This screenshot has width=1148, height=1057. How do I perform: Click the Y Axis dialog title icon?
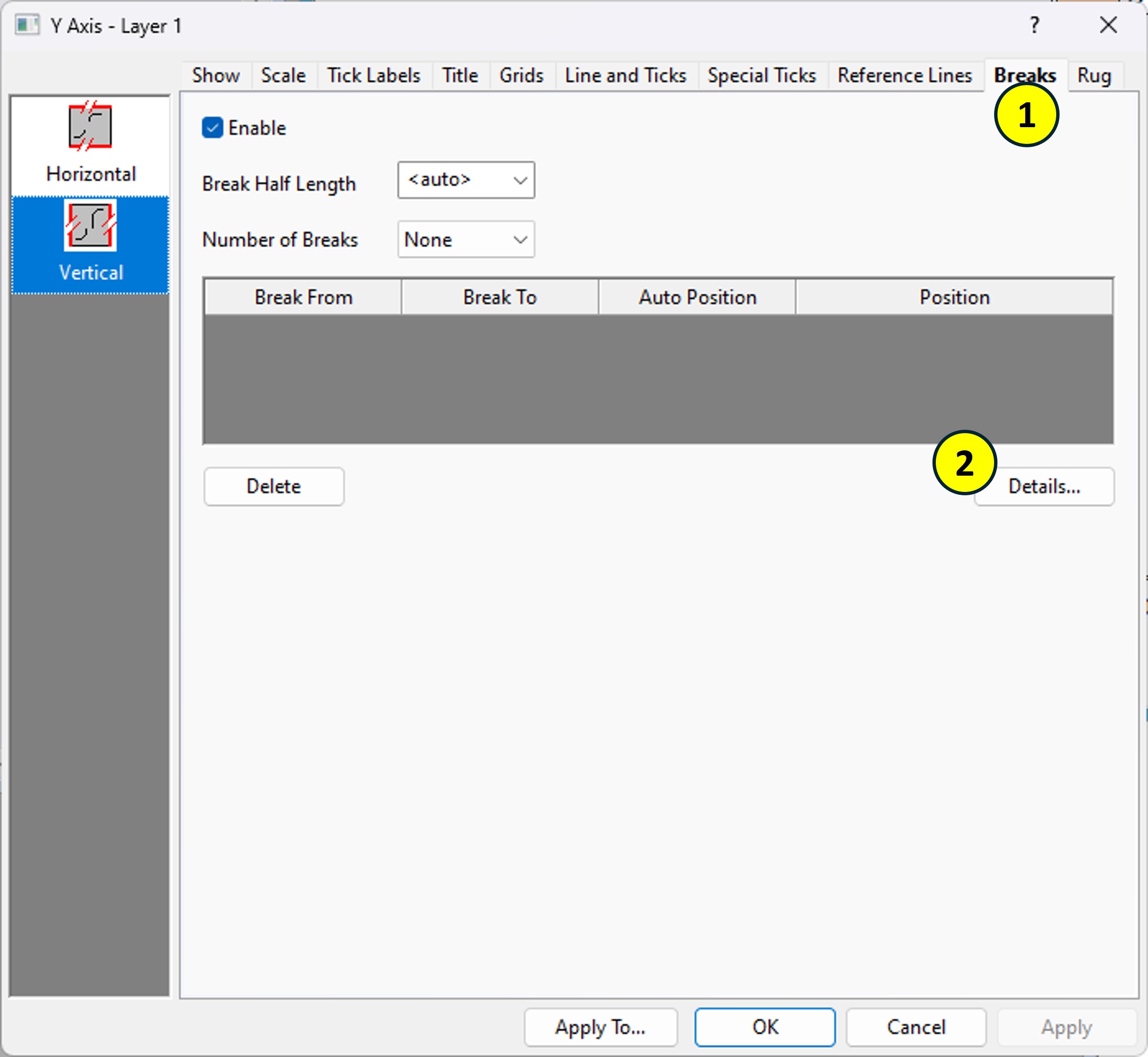point(26,26)
